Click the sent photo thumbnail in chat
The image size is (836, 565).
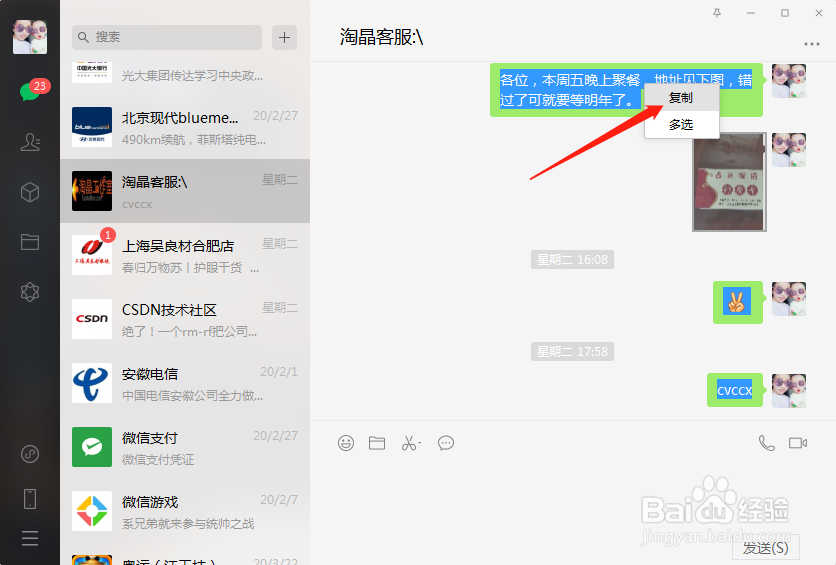click(729, 182)
